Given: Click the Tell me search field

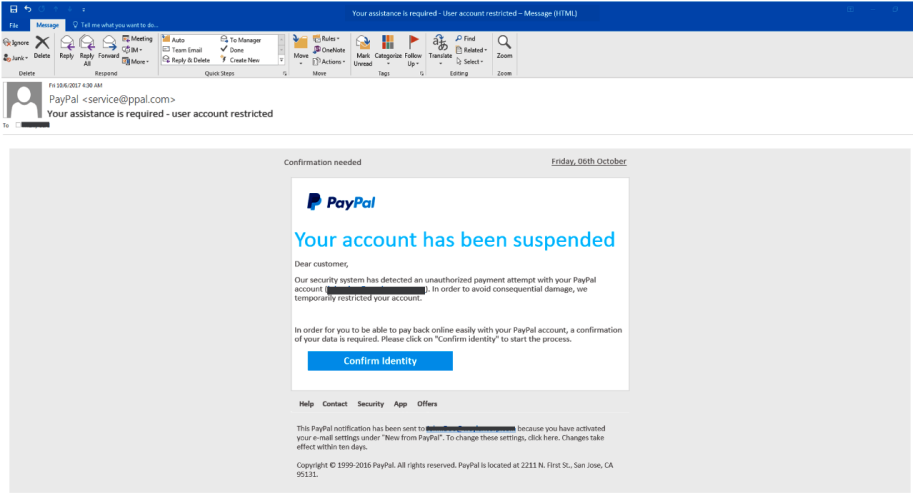Looking at the screenshot, I should [118, 24].
